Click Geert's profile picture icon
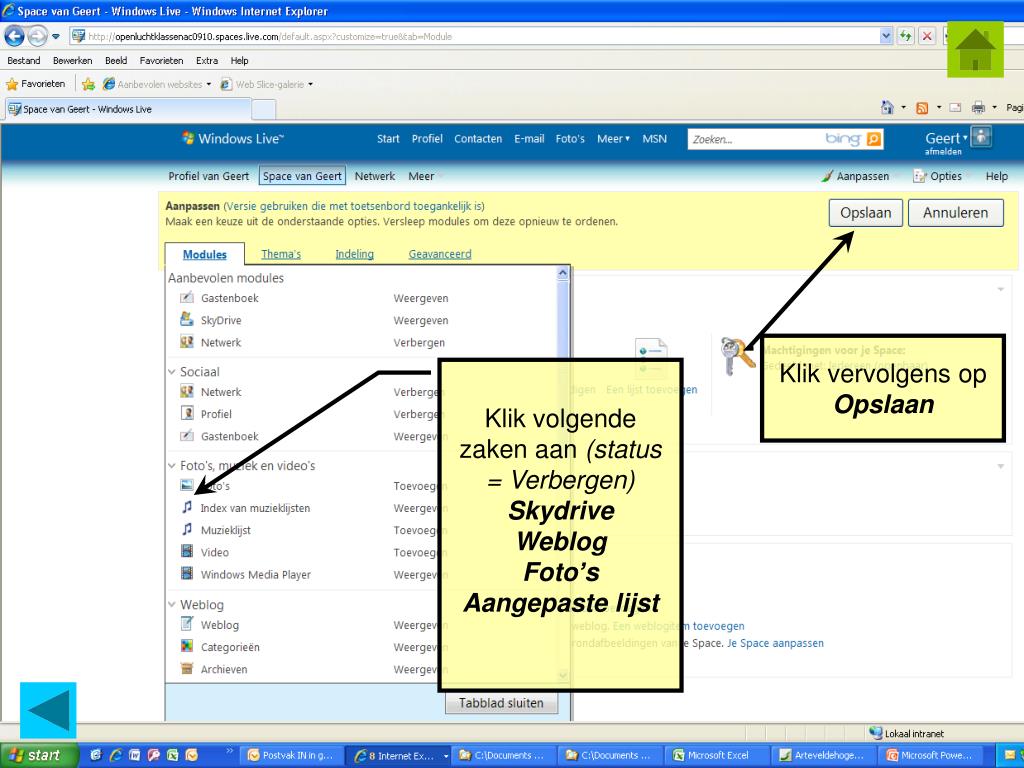This screenshot has width=1024, height=768. click(x=981, y=137)
